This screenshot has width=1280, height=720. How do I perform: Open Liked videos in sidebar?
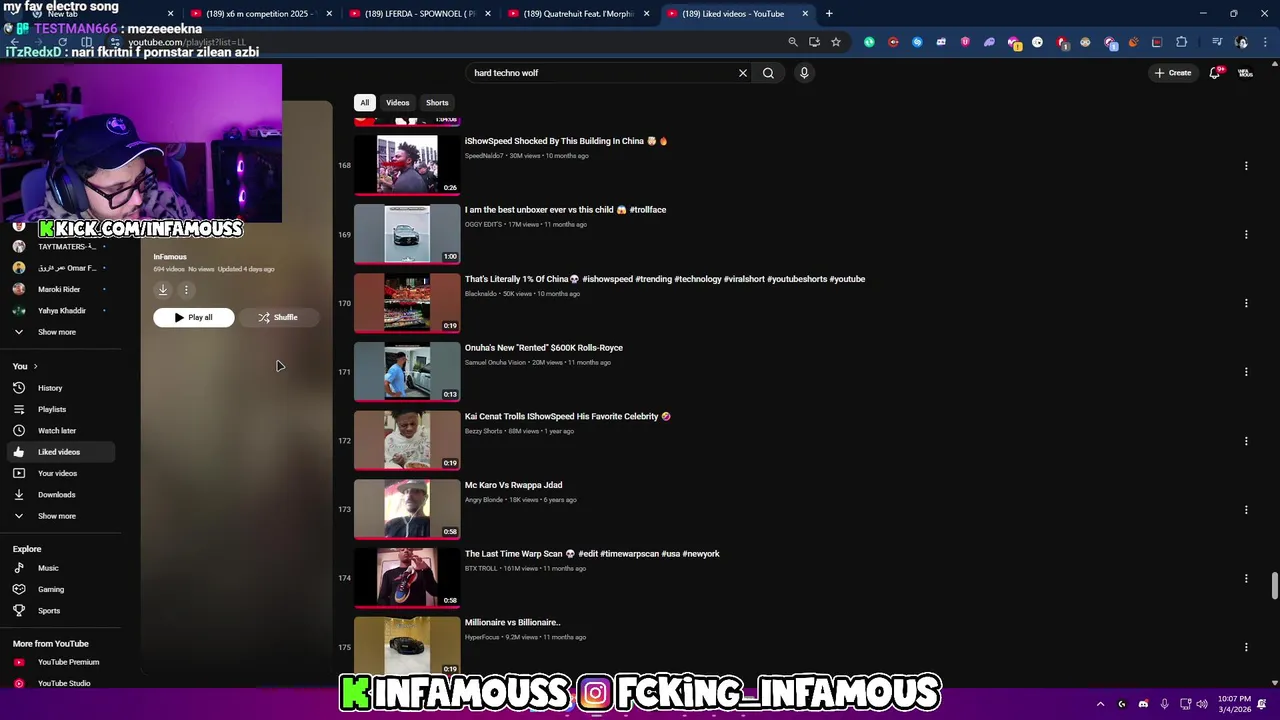[60, 452]
